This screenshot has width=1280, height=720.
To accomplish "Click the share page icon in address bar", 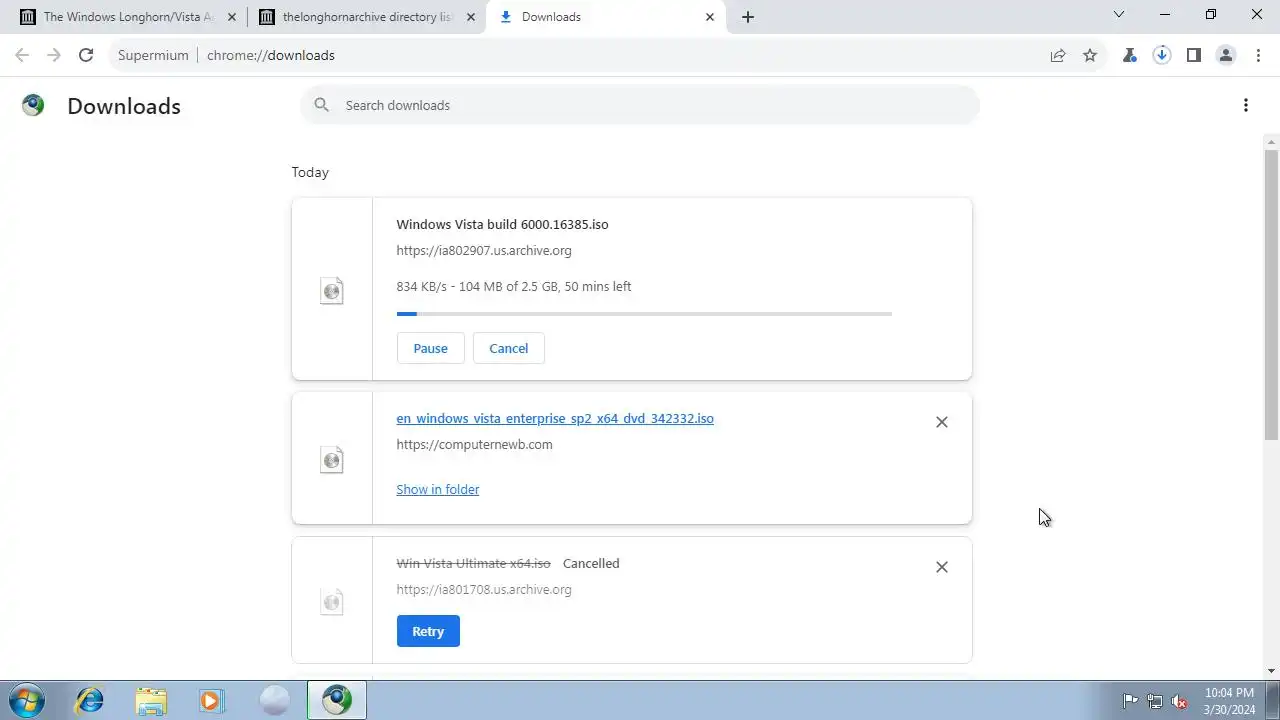I will point(1058,55).
